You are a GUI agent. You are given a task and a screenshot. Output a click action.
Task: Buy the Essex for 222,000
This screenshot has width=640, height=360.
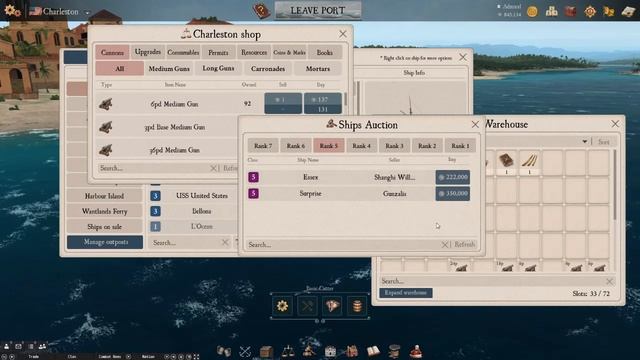coord(453,177)
